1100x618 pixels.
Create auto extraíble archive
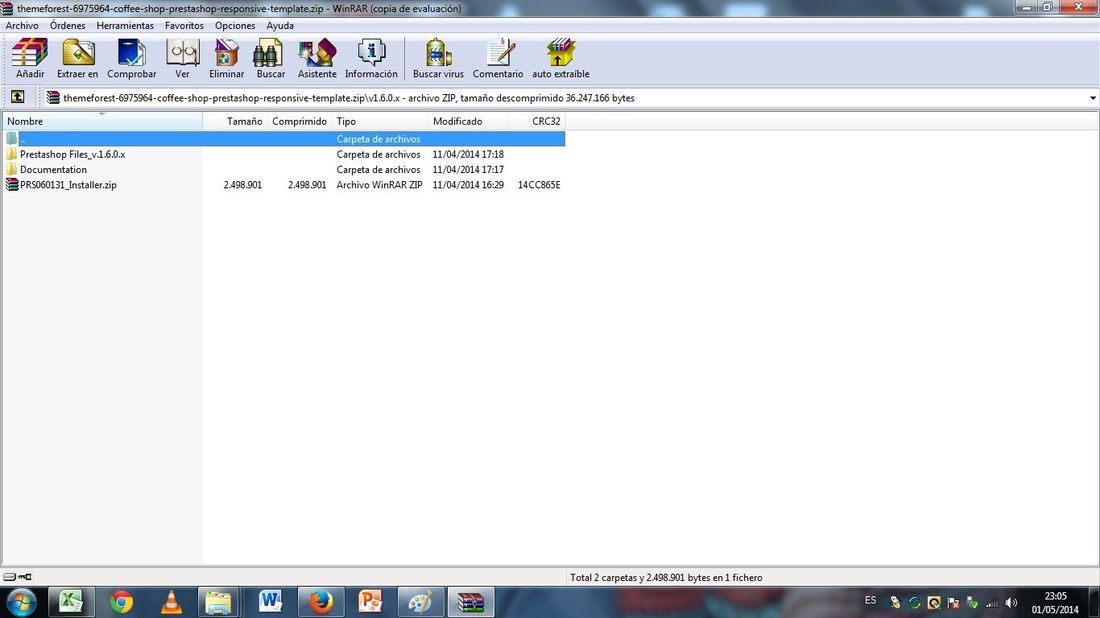(561, 59)
